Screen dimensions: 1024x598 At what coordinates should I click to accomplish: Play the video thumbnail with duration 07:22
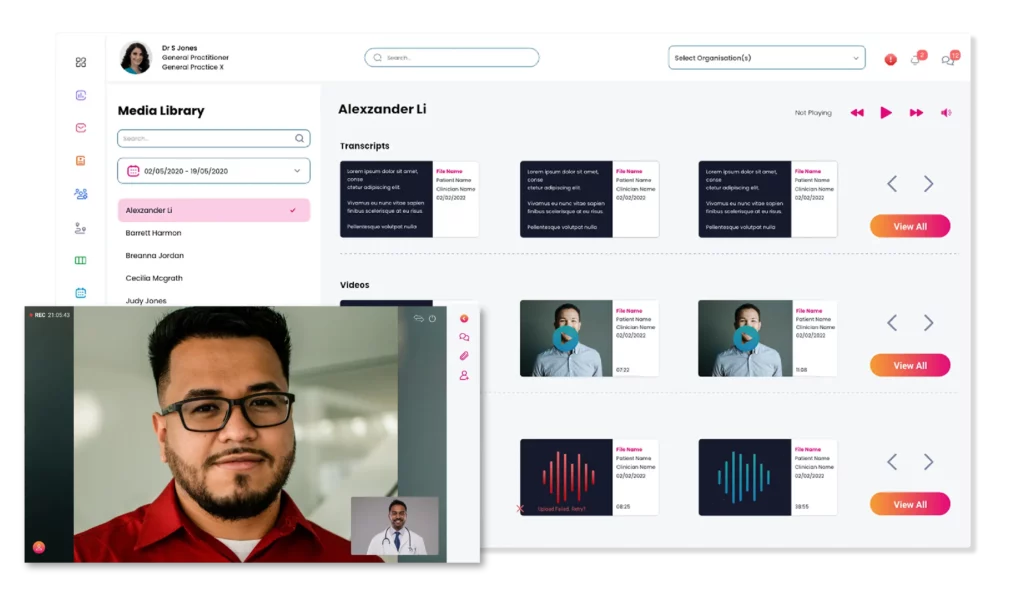click(566, 338)
